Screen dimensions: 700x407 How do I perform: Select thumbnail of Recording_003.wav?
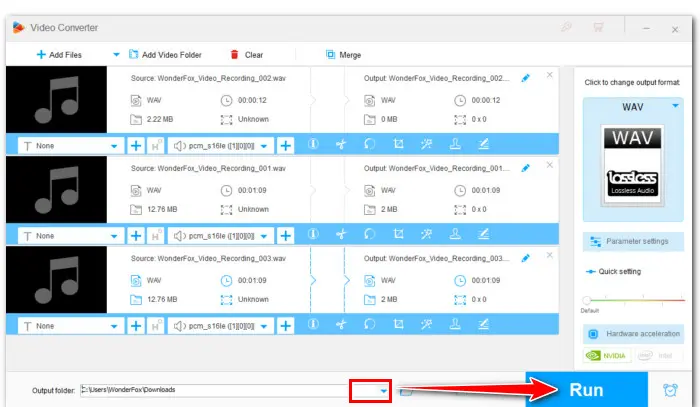point(56,280)
